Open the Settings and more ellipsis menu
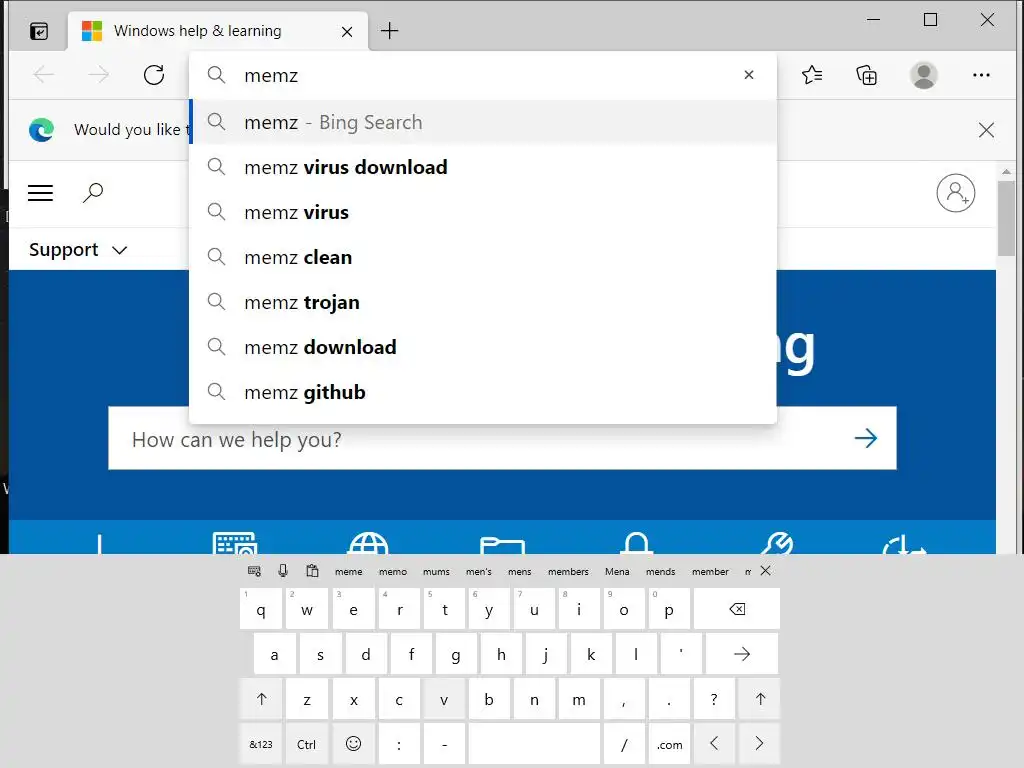Viewport: 1024px width, 768px height. click(981, 75)
